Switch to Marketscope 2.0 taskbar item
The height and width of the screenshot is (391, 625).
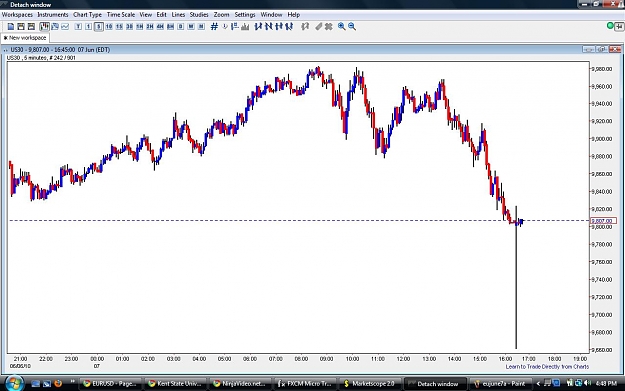coord(370,383)
